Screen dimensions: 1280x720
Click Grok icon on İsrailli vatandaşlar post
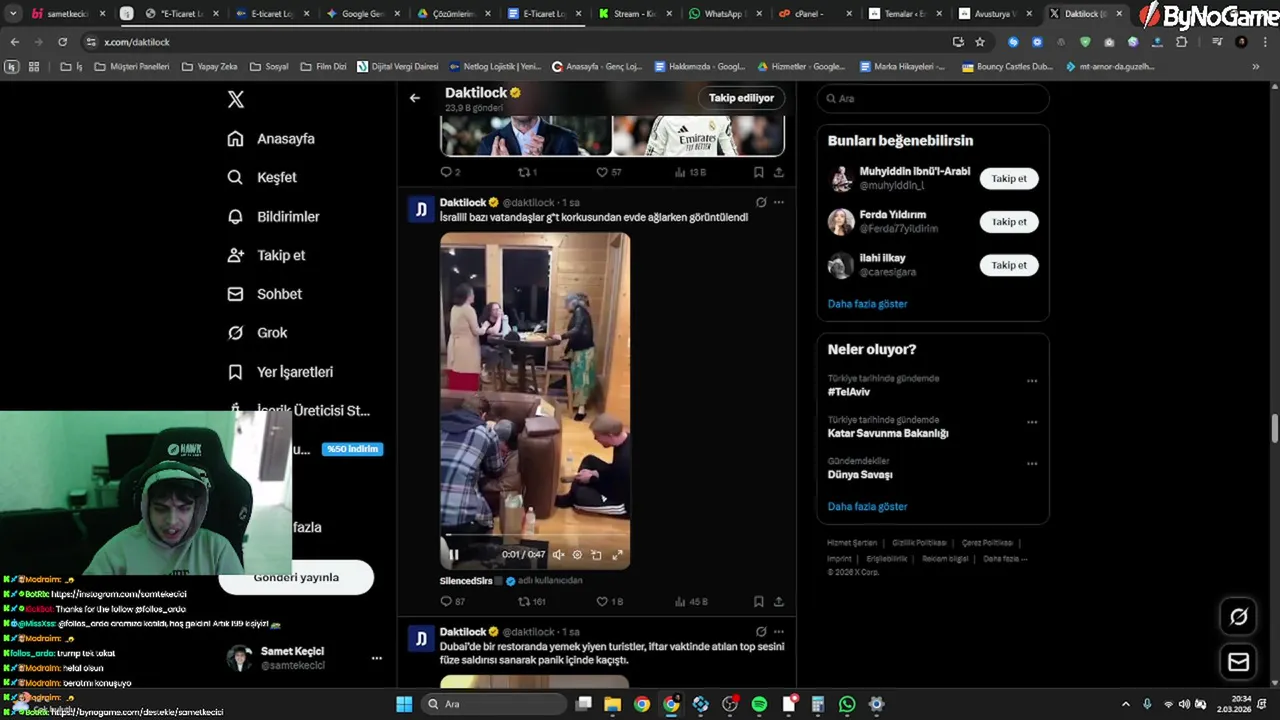tap(761, 202)
